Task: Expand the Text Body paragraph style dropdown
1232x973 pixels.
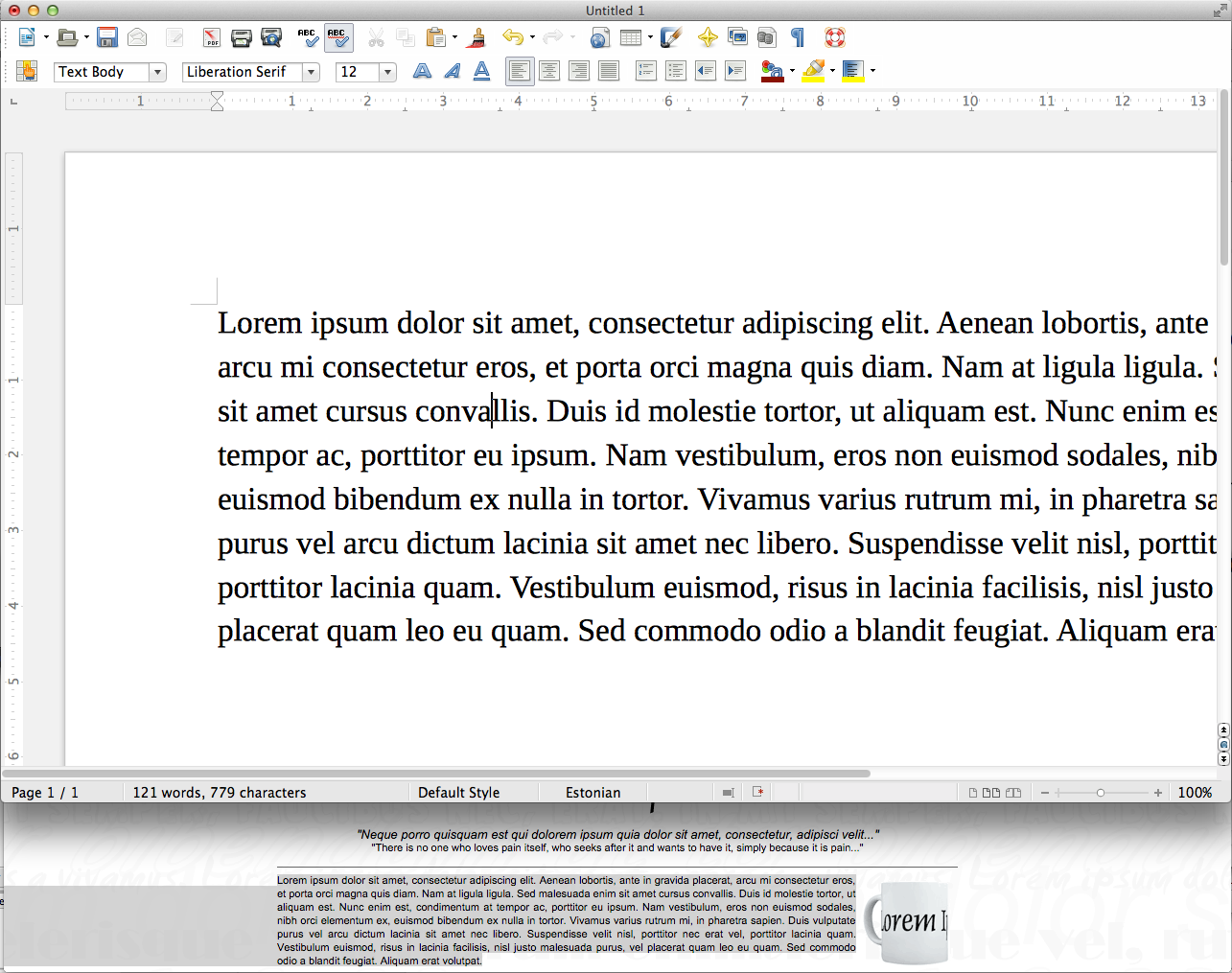Action: click(157, 72)
